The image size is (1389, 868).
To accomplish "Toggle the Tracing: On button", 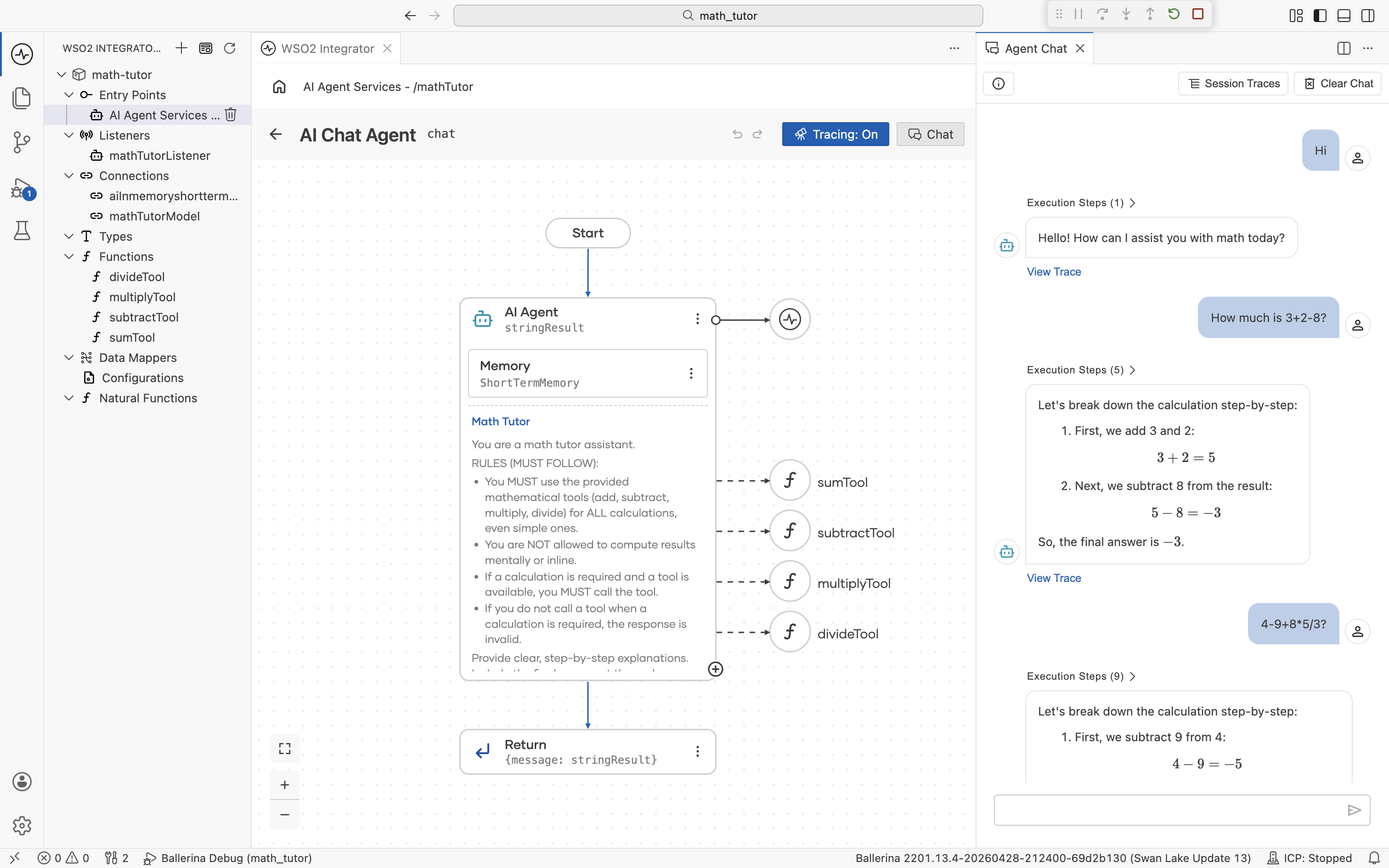I will point(835,134).
